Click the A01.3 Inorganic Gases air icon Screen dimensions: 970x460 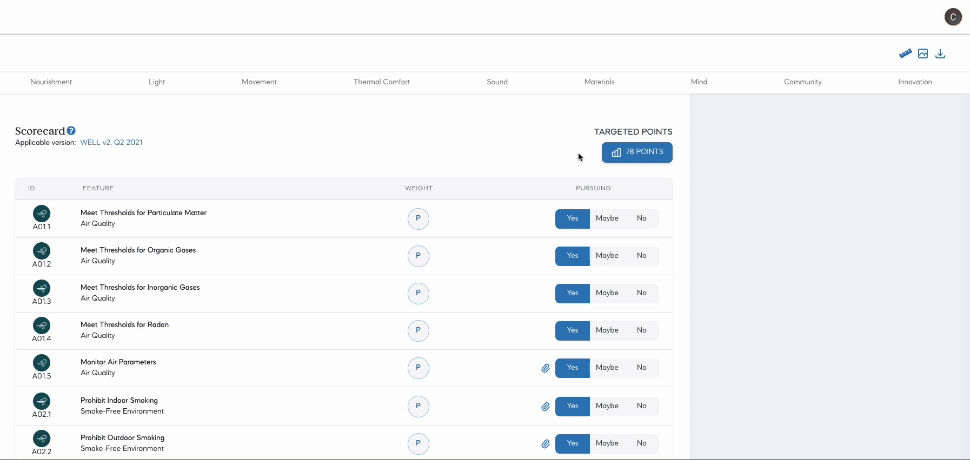pos(41,288)
